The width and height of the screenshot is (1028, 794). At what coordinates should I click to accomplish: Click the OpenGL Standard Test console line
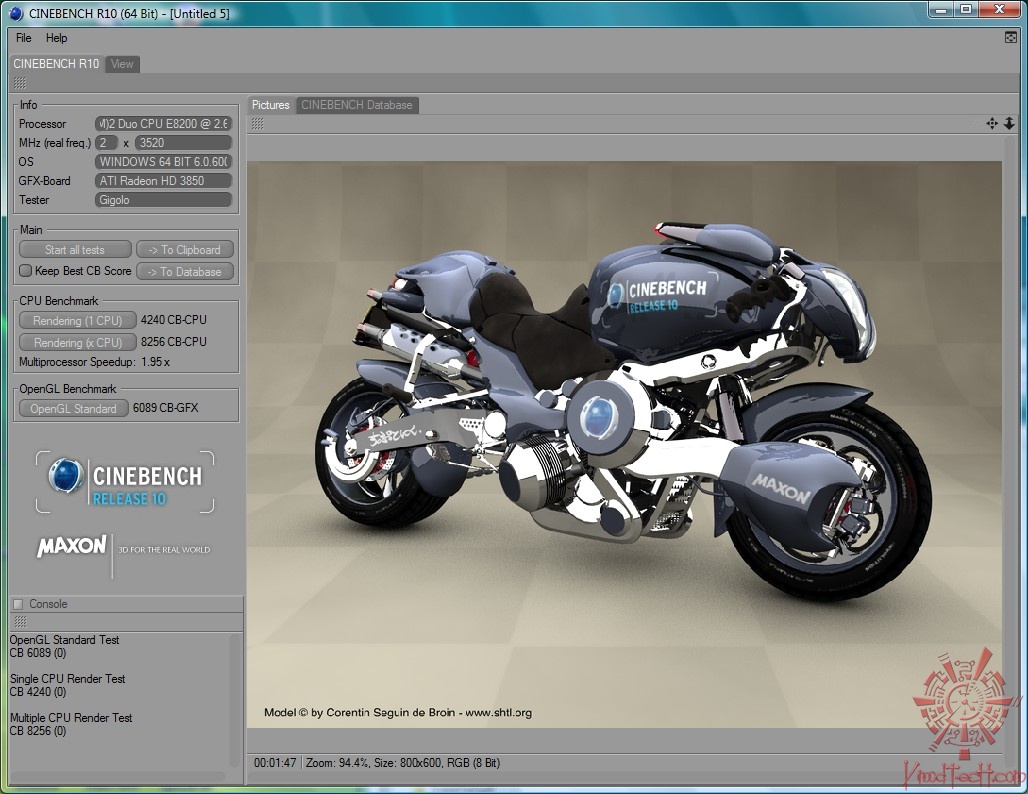(x=64, y=640)
